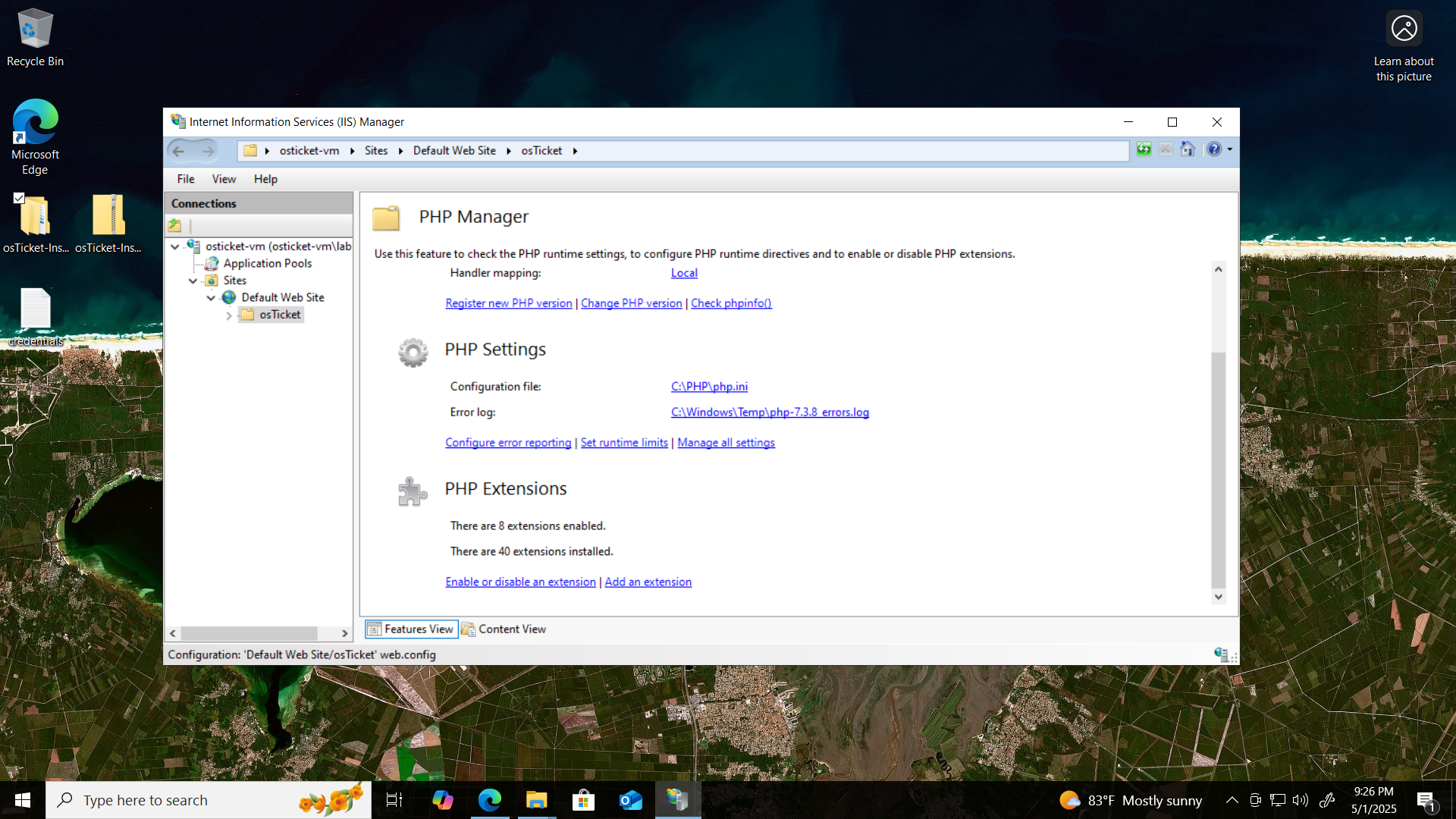Select the Recycle Bin desktop icon
This screenshot has width=1456, height=819.
tap(35, 38)
